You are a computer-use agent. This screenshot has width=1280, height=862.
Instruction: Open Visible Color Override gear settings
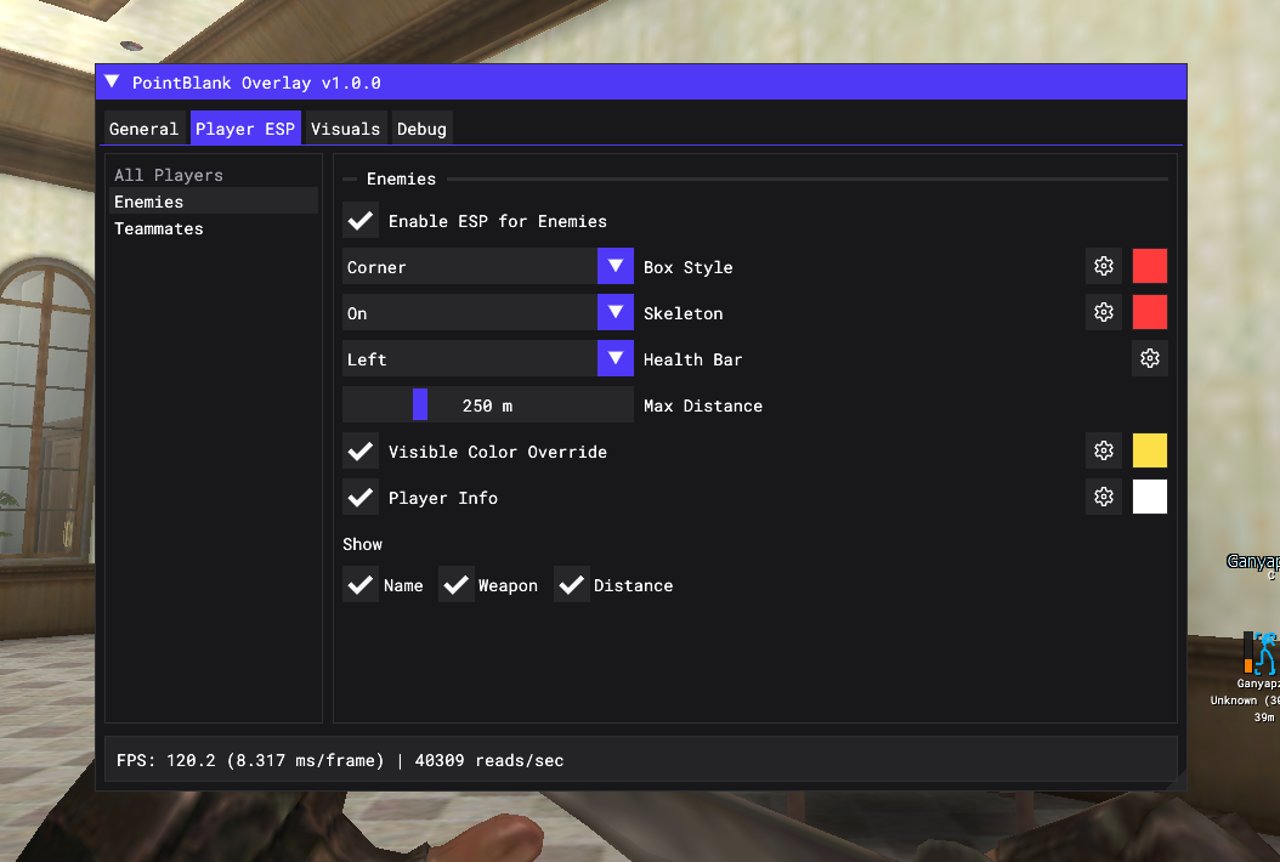[1104, 450]
